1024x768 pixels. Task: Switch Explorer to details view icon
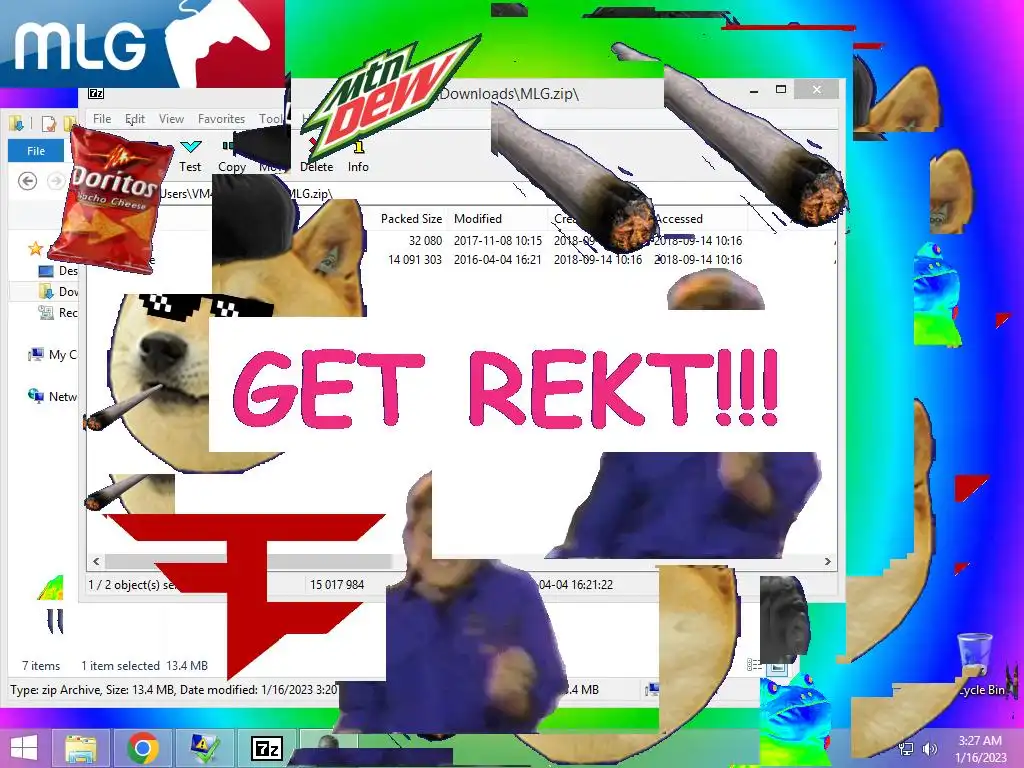[754, 665]
